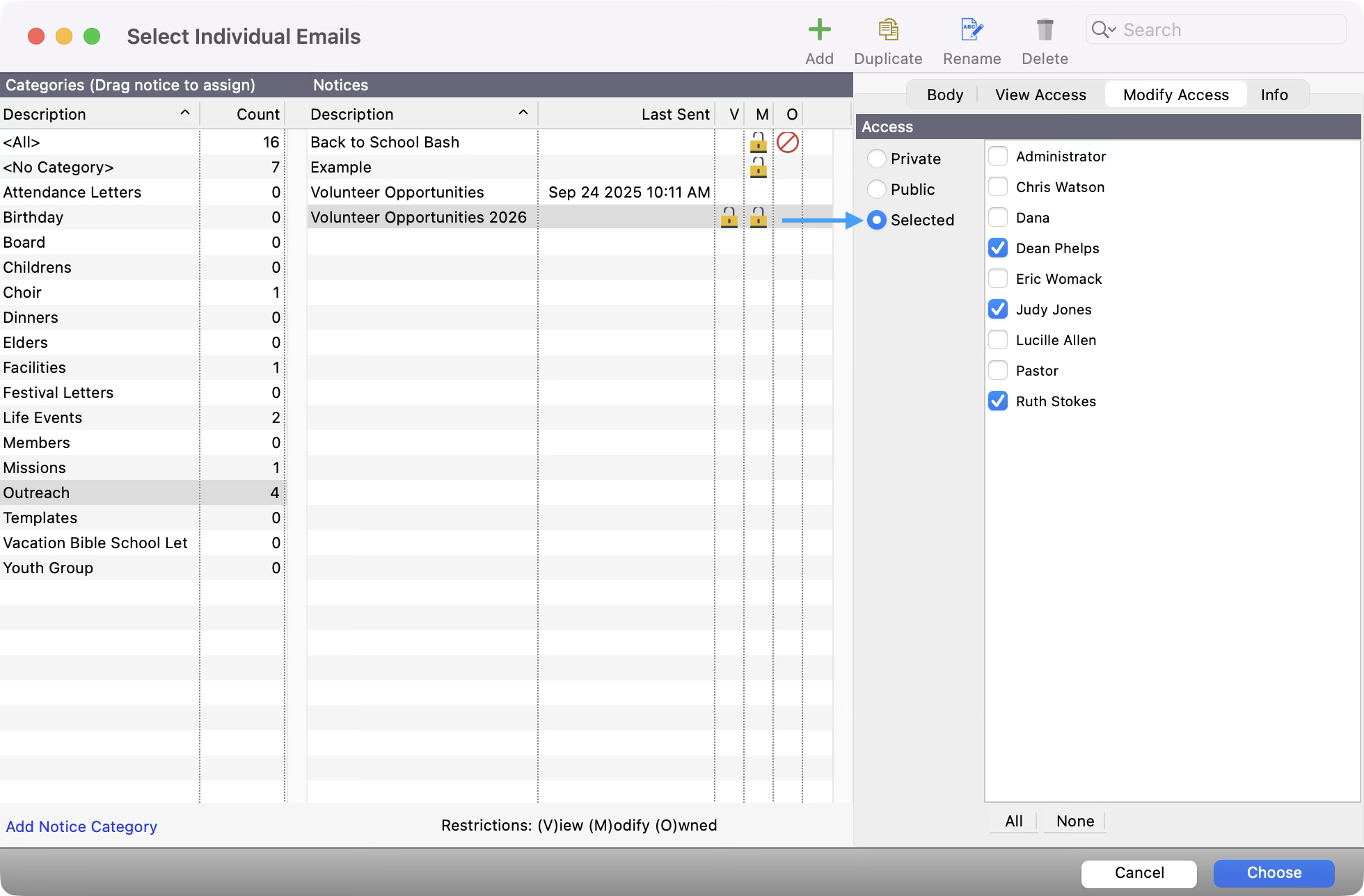Select the Back to School Bash notice
The width and height of the screenshot is (1364, 896).
click(570, 142)
